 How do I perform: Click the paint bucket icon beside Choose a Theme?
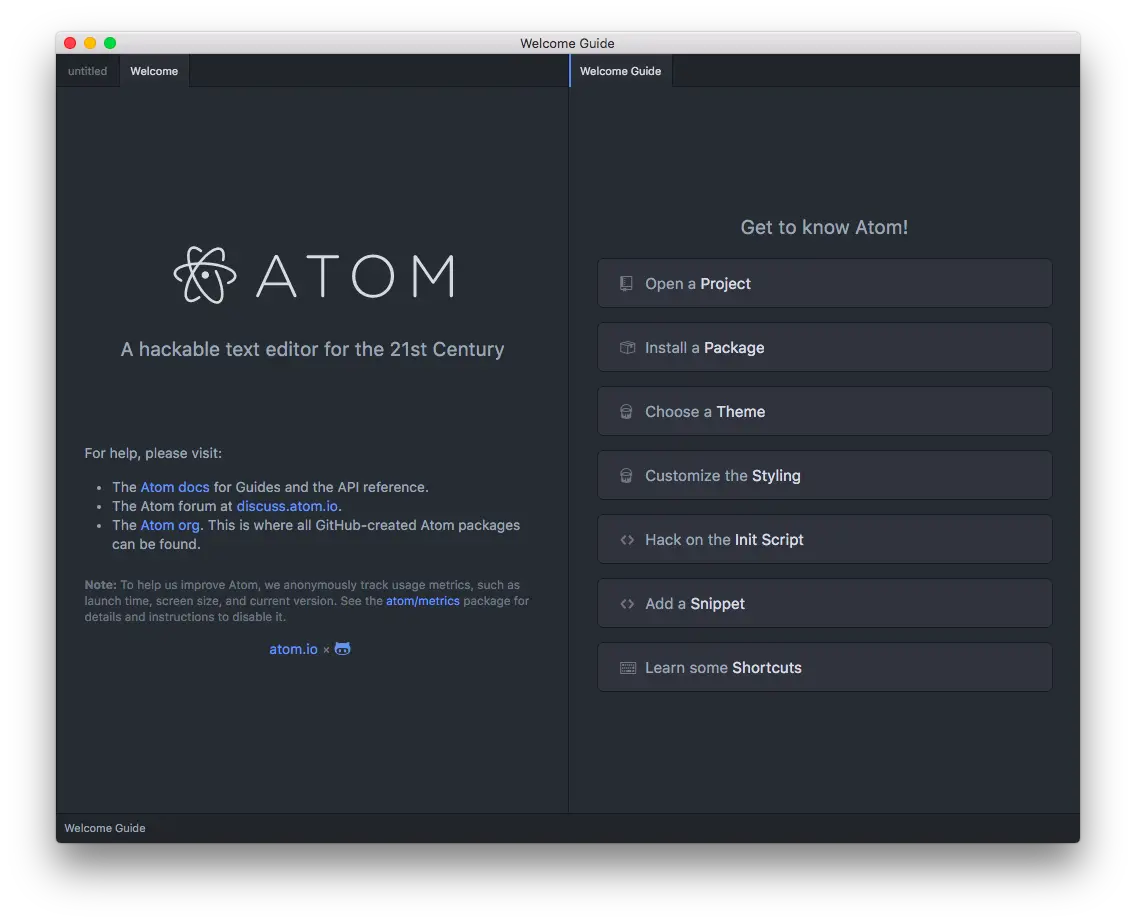tap(627, 412)
